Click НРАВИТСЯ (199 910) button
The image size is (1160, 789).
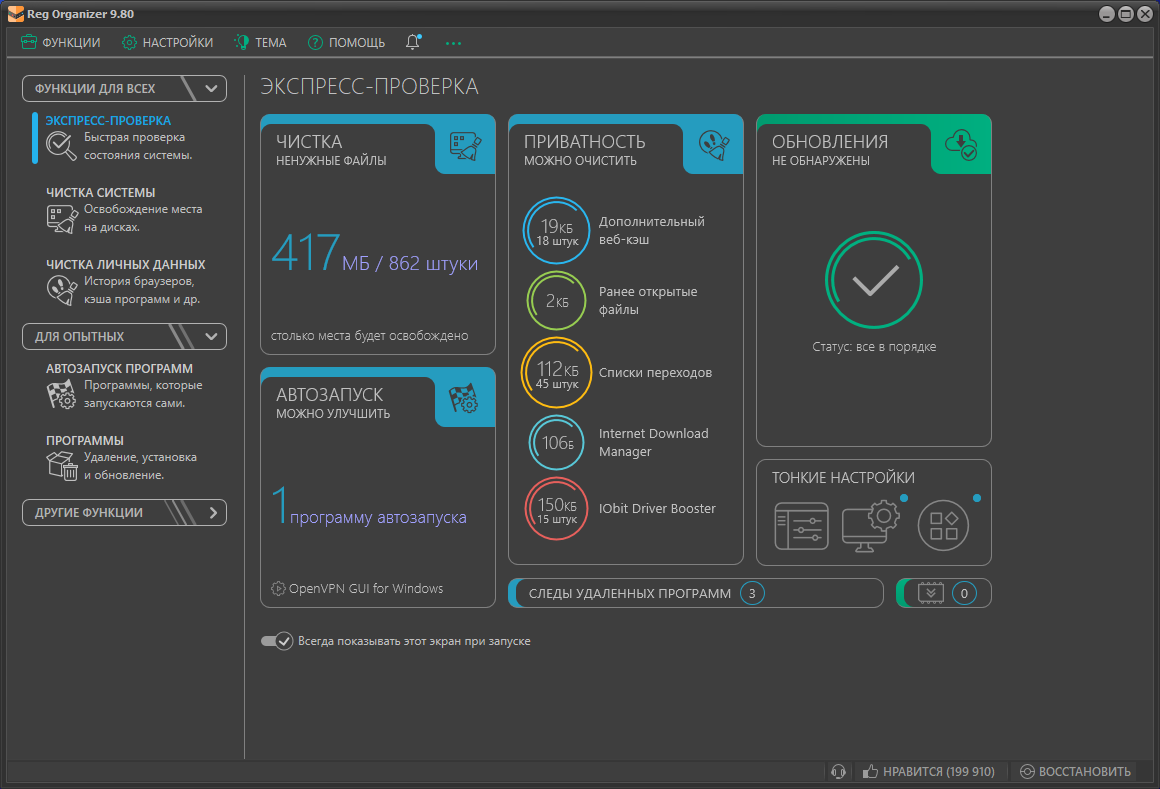tap(929, 771)
